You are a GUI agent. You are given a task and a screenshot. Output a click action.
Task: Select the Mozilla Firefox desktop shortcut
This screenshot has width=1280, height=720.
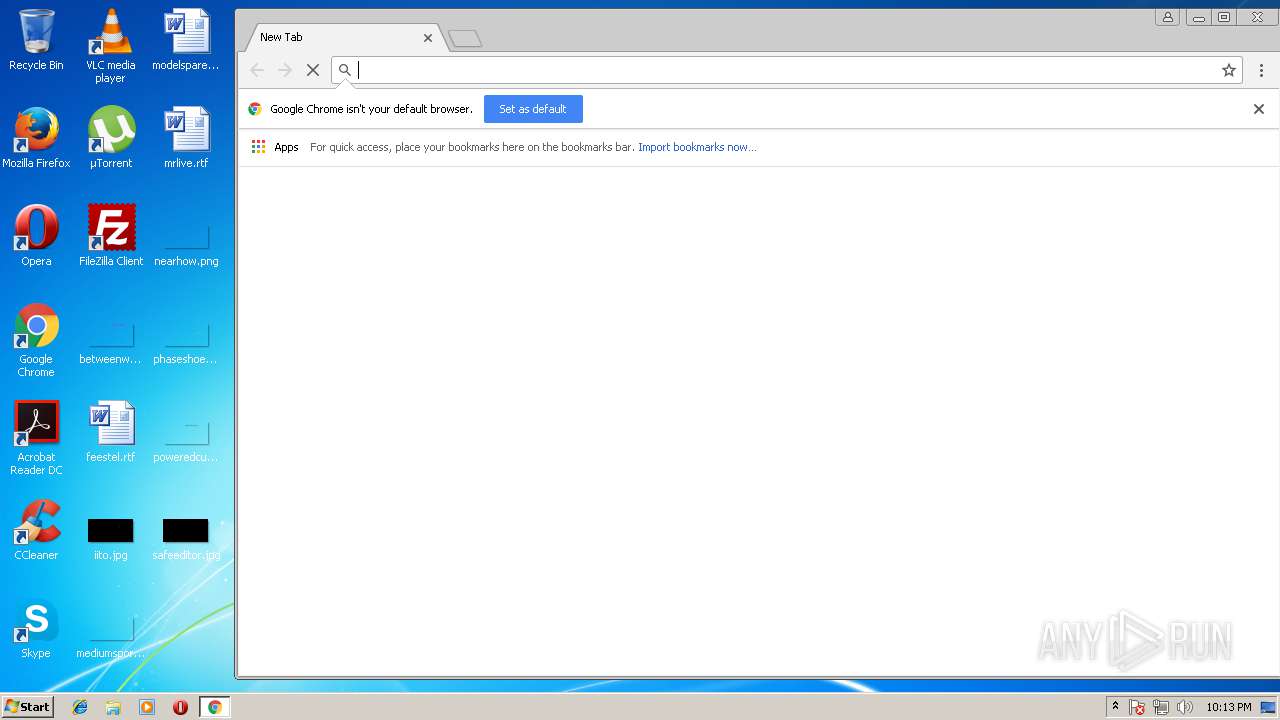click(x=36, y=138)
